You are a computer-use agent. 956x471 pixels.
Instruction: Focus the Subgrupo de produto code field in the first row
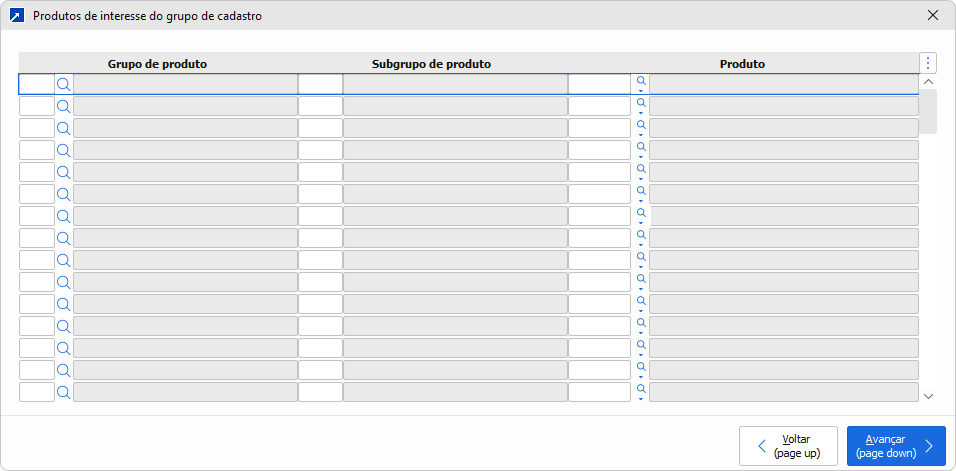(320, 84)
